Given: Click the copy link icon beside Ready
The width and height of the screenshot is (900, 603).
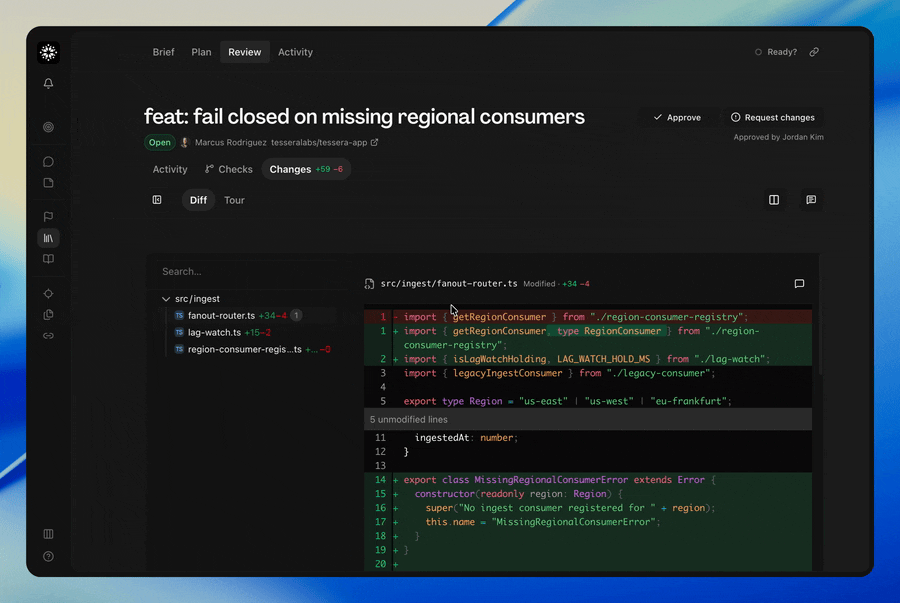Looking at the screenshot, I should tap(814, 52).
